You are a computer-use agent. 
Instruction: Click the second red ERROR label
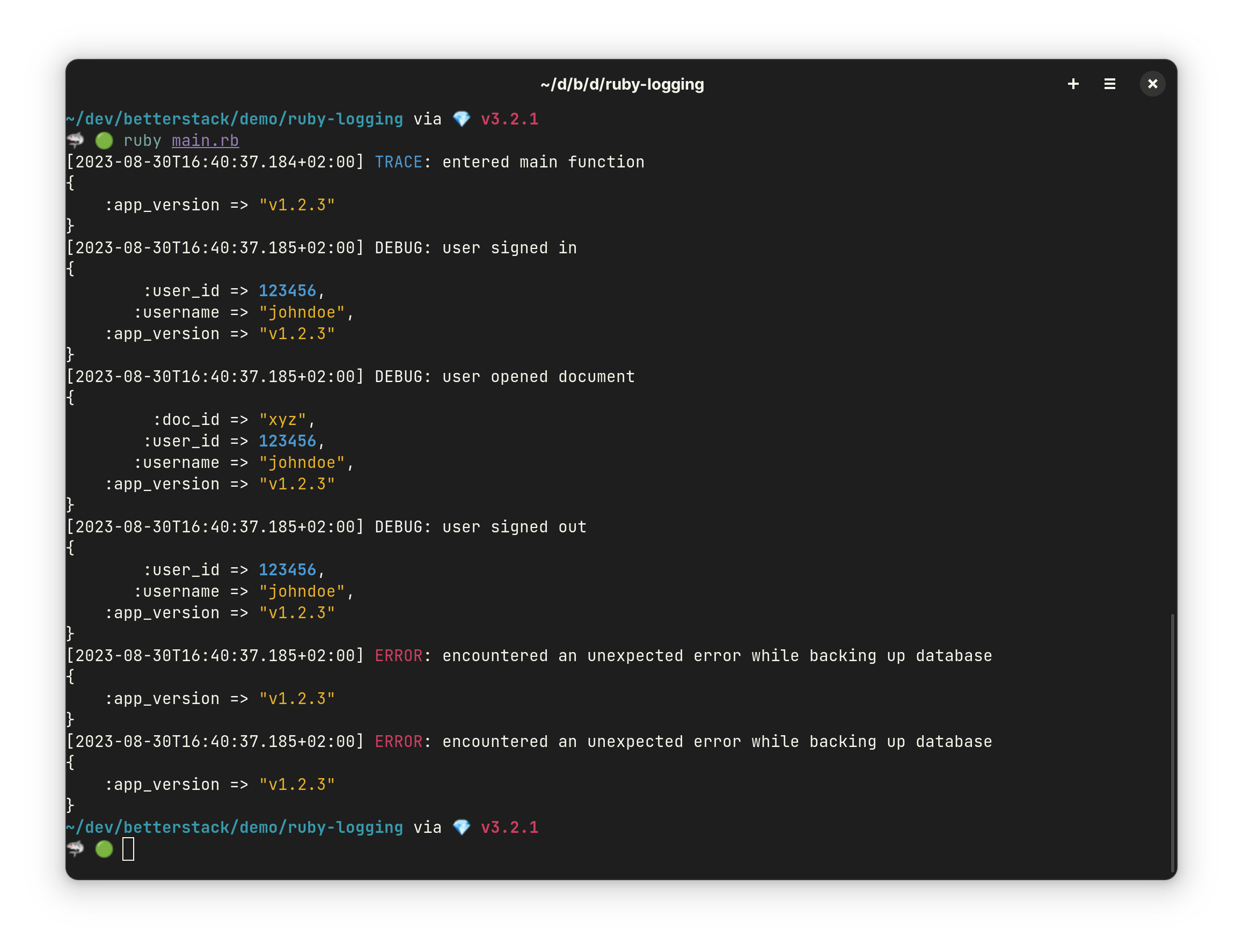click(x=398, y=742)
